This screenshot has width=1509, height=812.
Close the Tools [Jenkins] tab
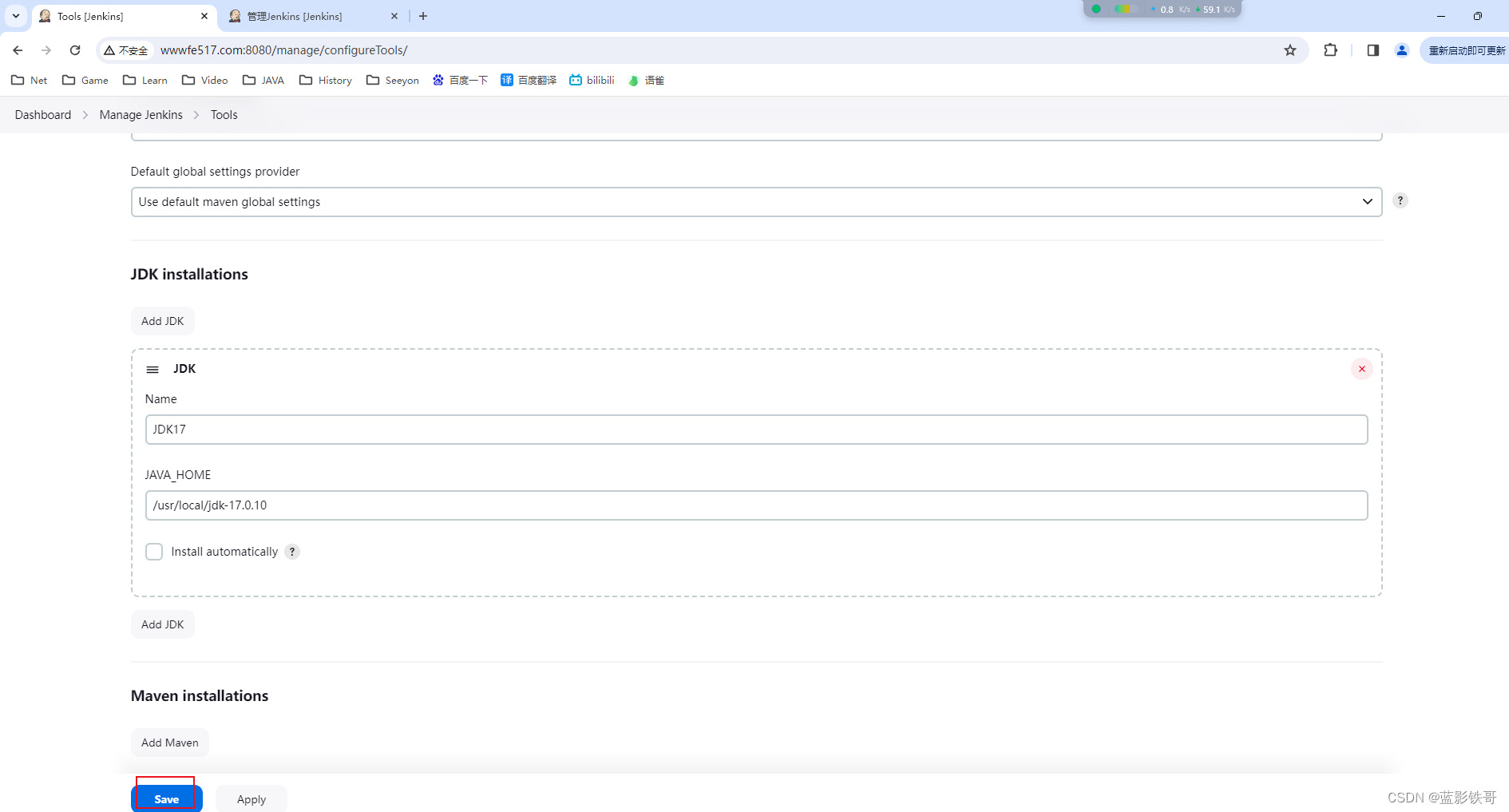pyautogui.click(x=204, y=16)
